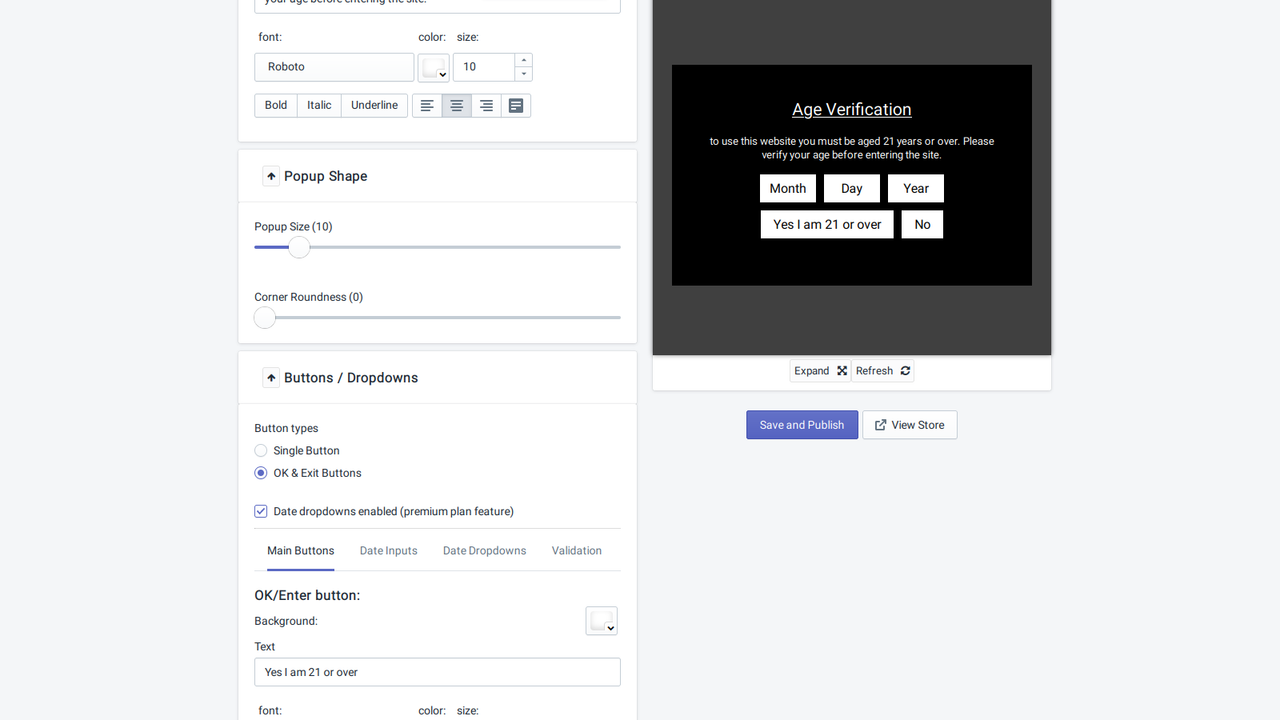Switch to Main Buttons tab
The image size is (1280, 720).
tap(301, 551)
